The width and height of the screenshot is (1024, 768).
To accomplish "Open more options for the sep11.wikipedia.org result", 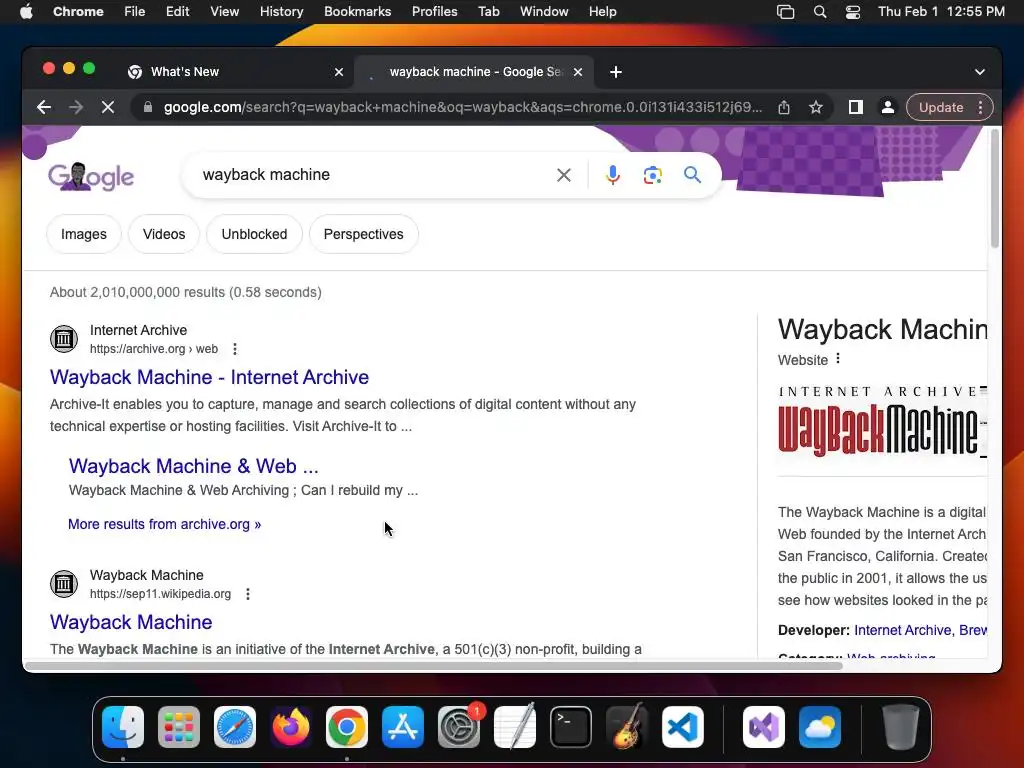I will tap(248, 594).
